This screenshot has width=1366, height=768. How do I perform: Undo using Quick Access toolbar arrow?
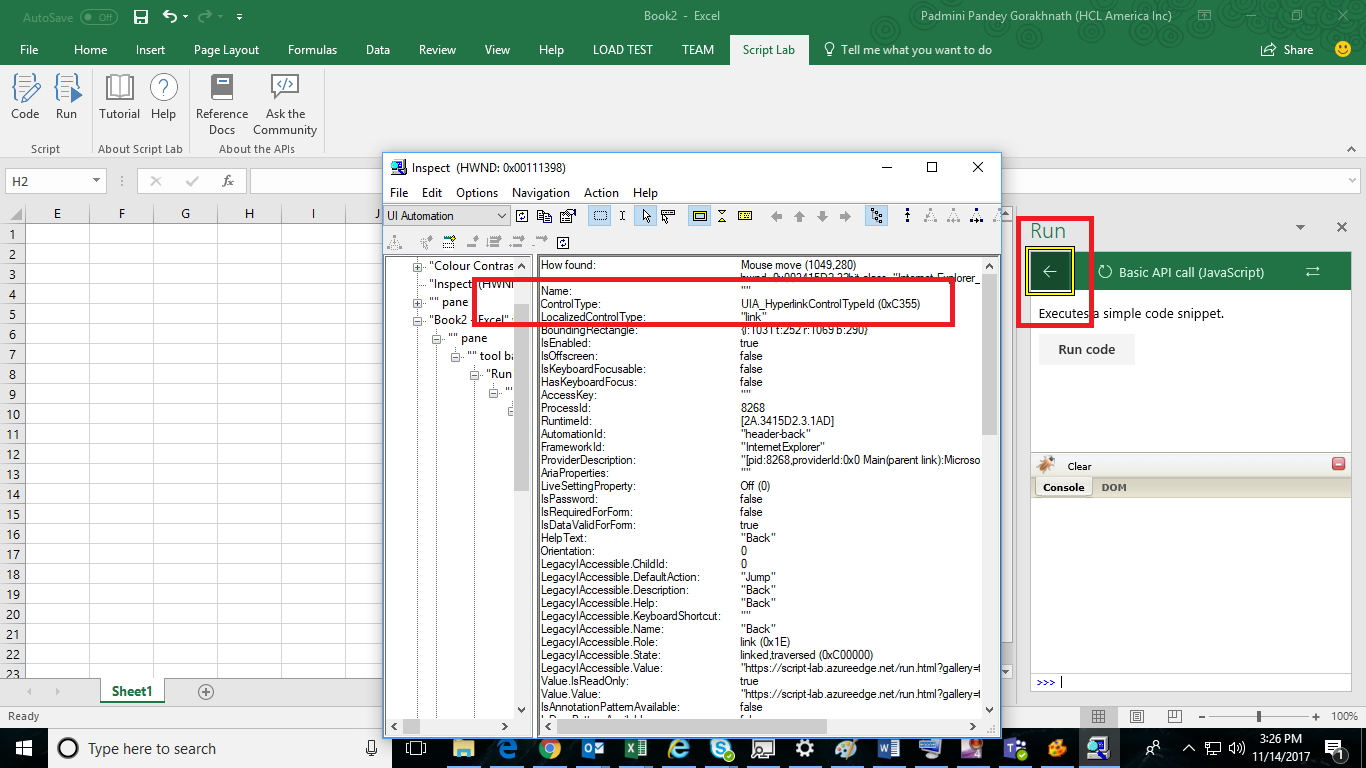click(170, 17)
